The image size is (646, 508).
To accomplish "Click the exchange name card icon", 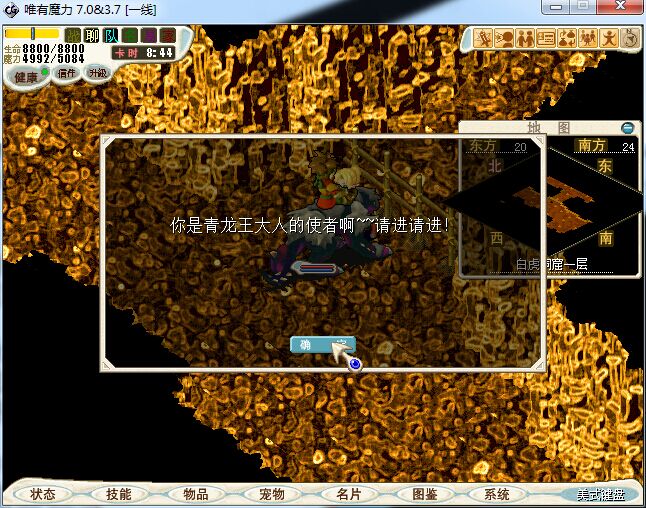I will (546, 39).
